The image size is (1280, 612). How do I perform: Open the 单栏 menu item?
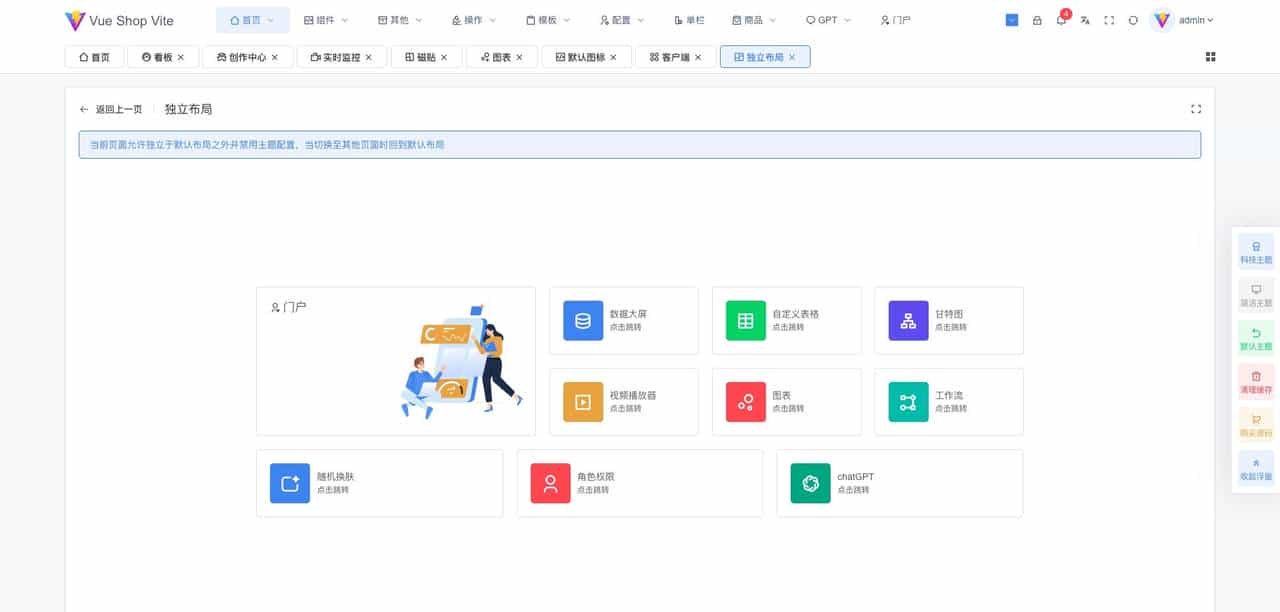coord(688,19)
